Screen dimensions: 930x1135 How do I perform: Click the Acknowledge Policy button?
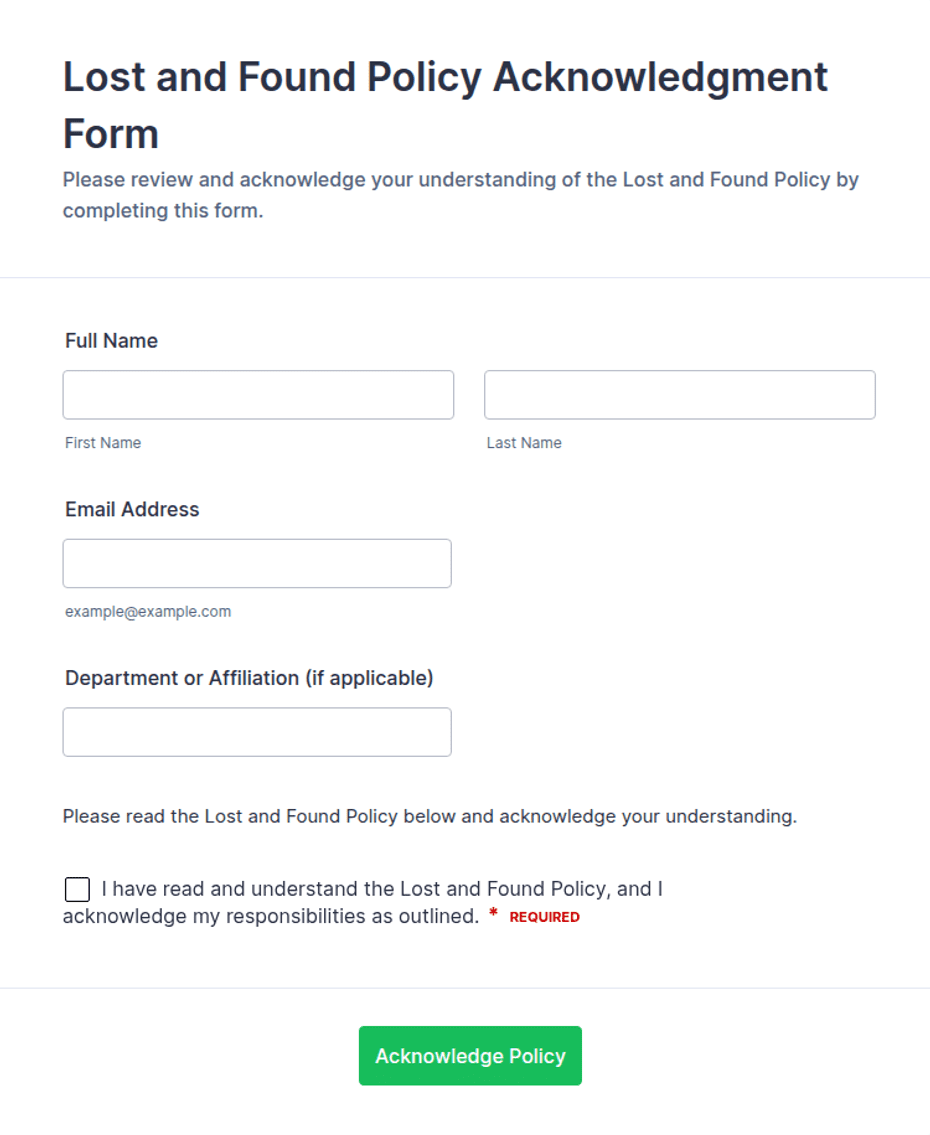(x=470, y=1055)
